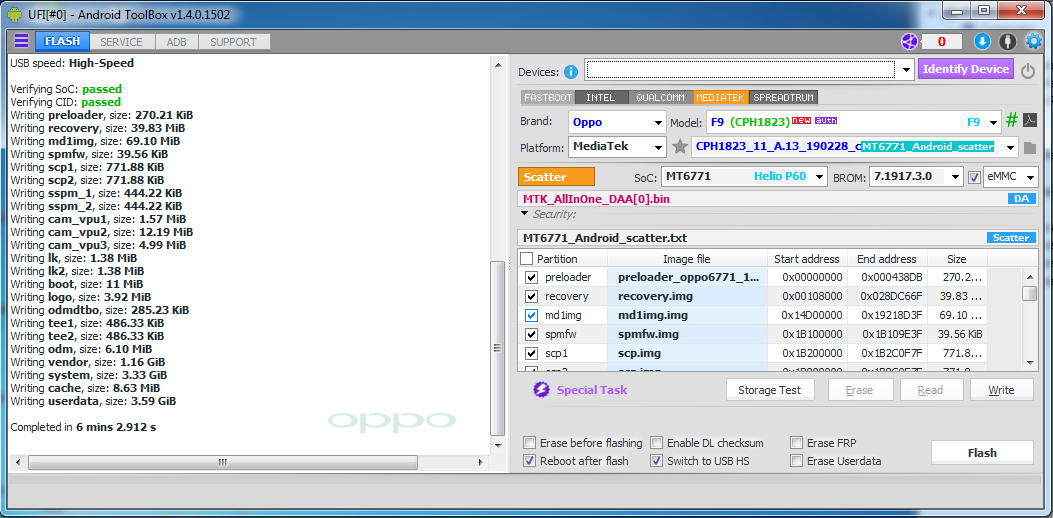Click the Image file column header
Screen dimensions: 1053x518
[686, 259]
